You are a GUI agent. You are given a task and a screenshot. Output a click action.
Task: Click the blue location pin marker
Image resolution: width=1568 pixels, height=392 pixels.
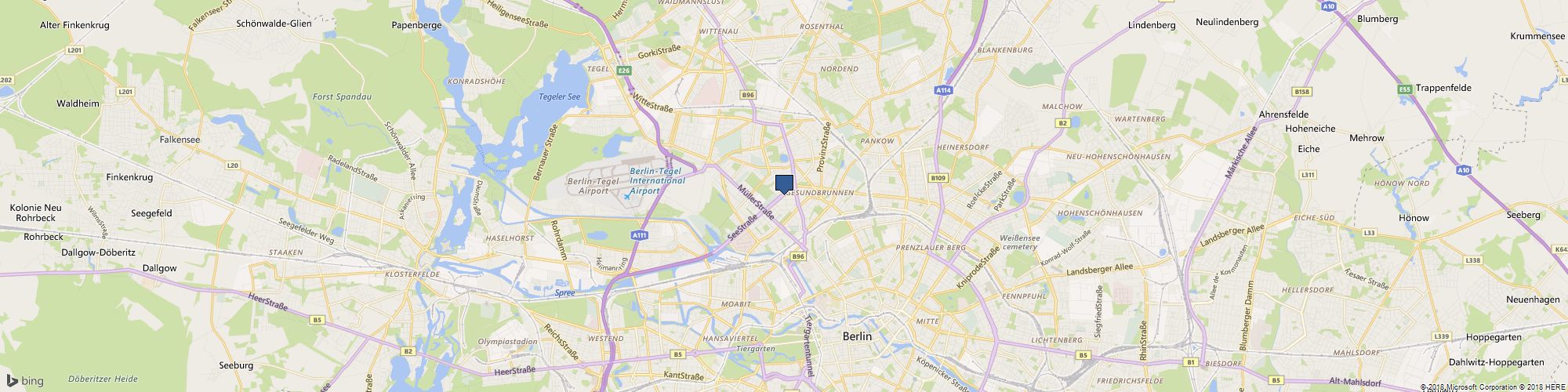point(784,184)
